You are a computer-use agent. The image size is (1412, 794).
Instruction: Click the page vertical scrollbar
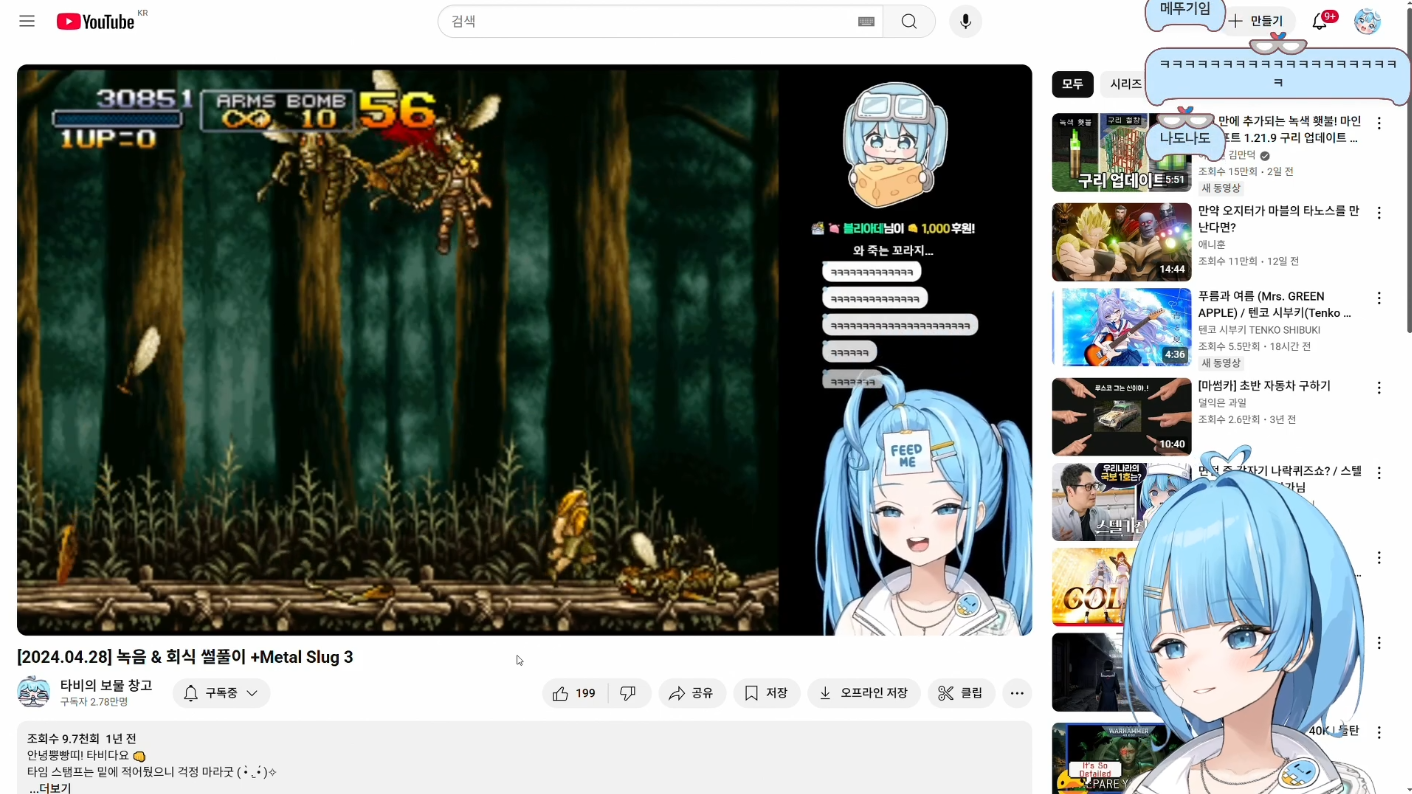[x=1408, y=170]
